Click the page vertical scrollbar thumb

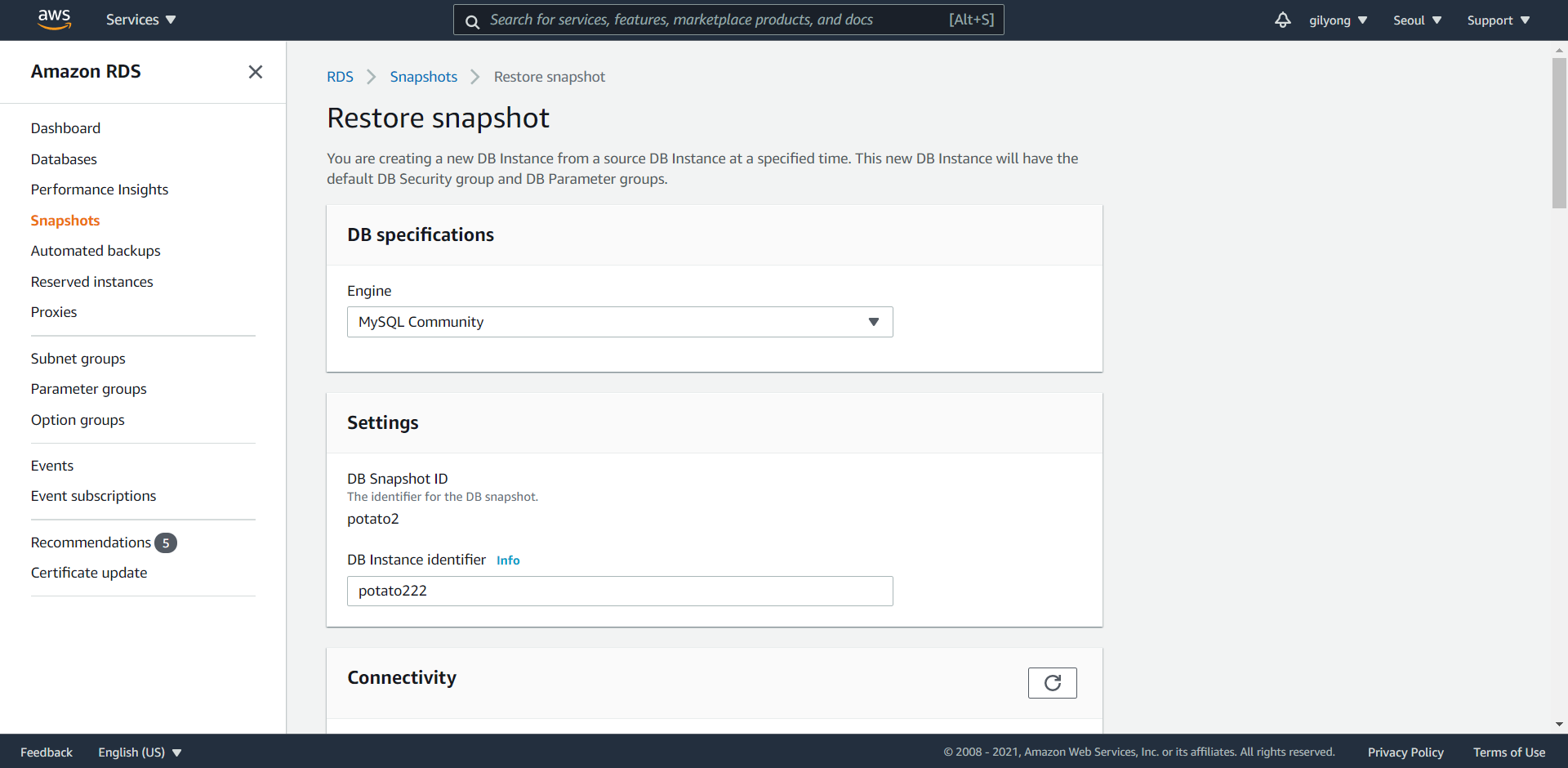(x=1559, y=133)
